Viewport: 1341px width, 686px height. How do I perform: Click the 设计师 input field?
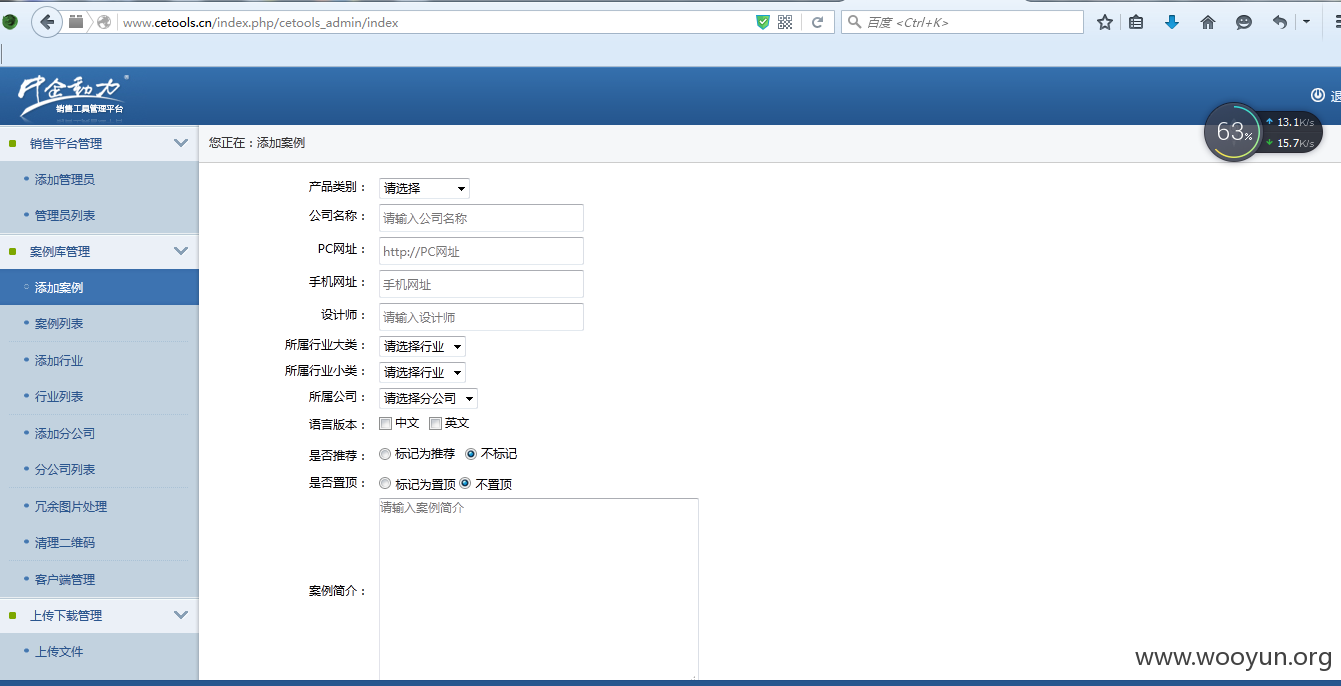tap(481, 317)
